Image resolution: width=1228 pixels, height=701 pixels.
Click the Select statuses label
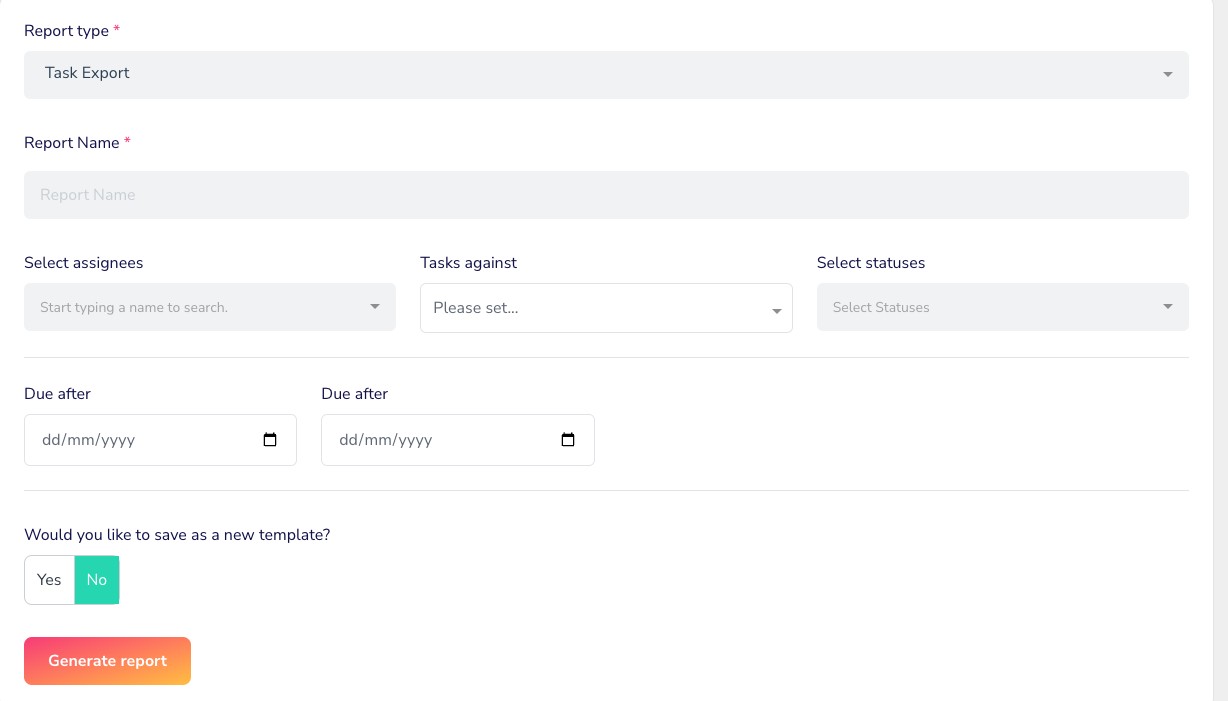point(870,263)
